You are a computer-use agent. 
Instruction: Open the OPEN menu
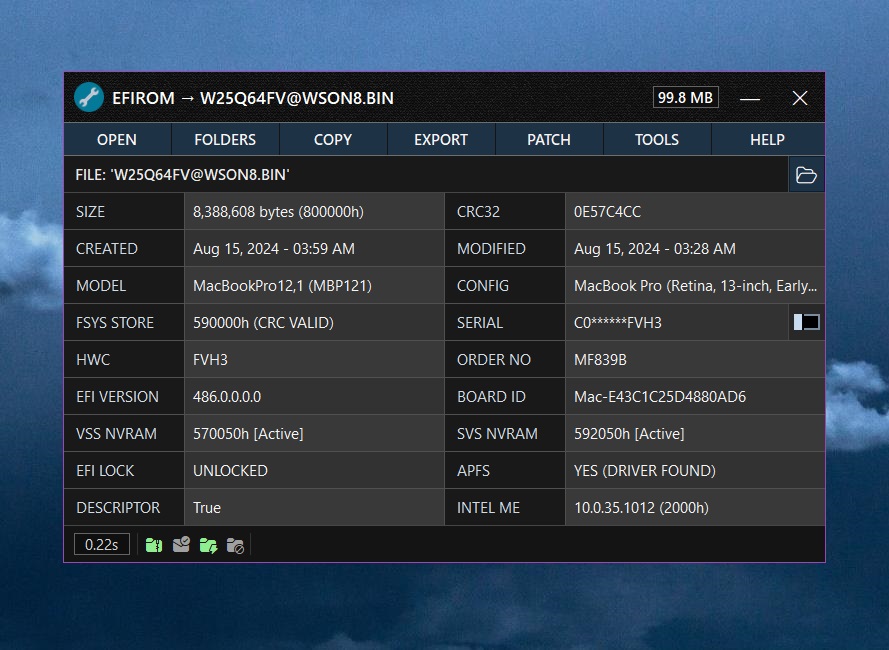click(x=117, y=140)
